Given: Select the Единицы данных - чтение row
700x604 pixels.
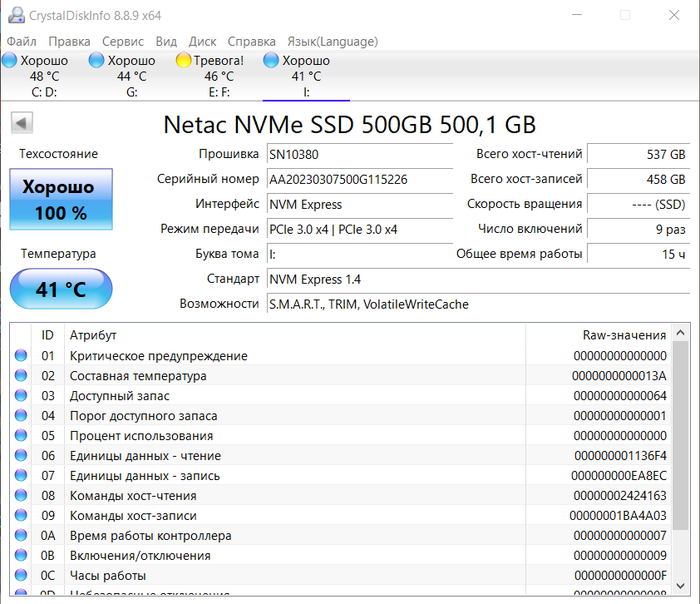Looking at the screenshot, I should pyautogui.click(x=341, y=455).
